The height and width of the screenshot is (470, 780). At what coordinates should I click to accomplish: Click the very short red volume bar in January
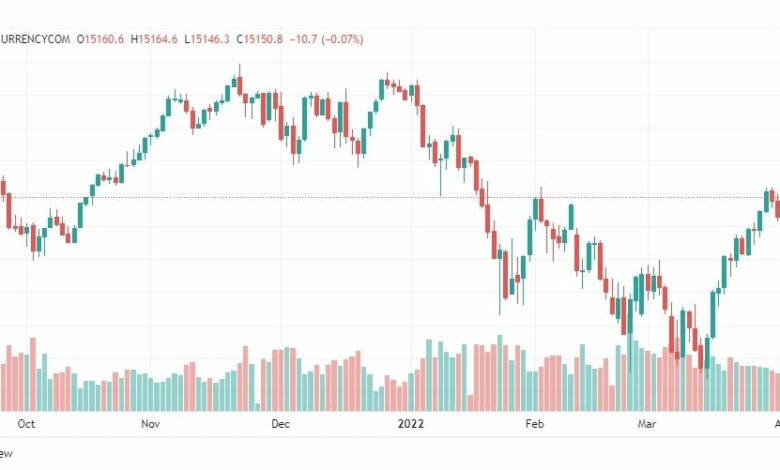[x=470, y=403]
